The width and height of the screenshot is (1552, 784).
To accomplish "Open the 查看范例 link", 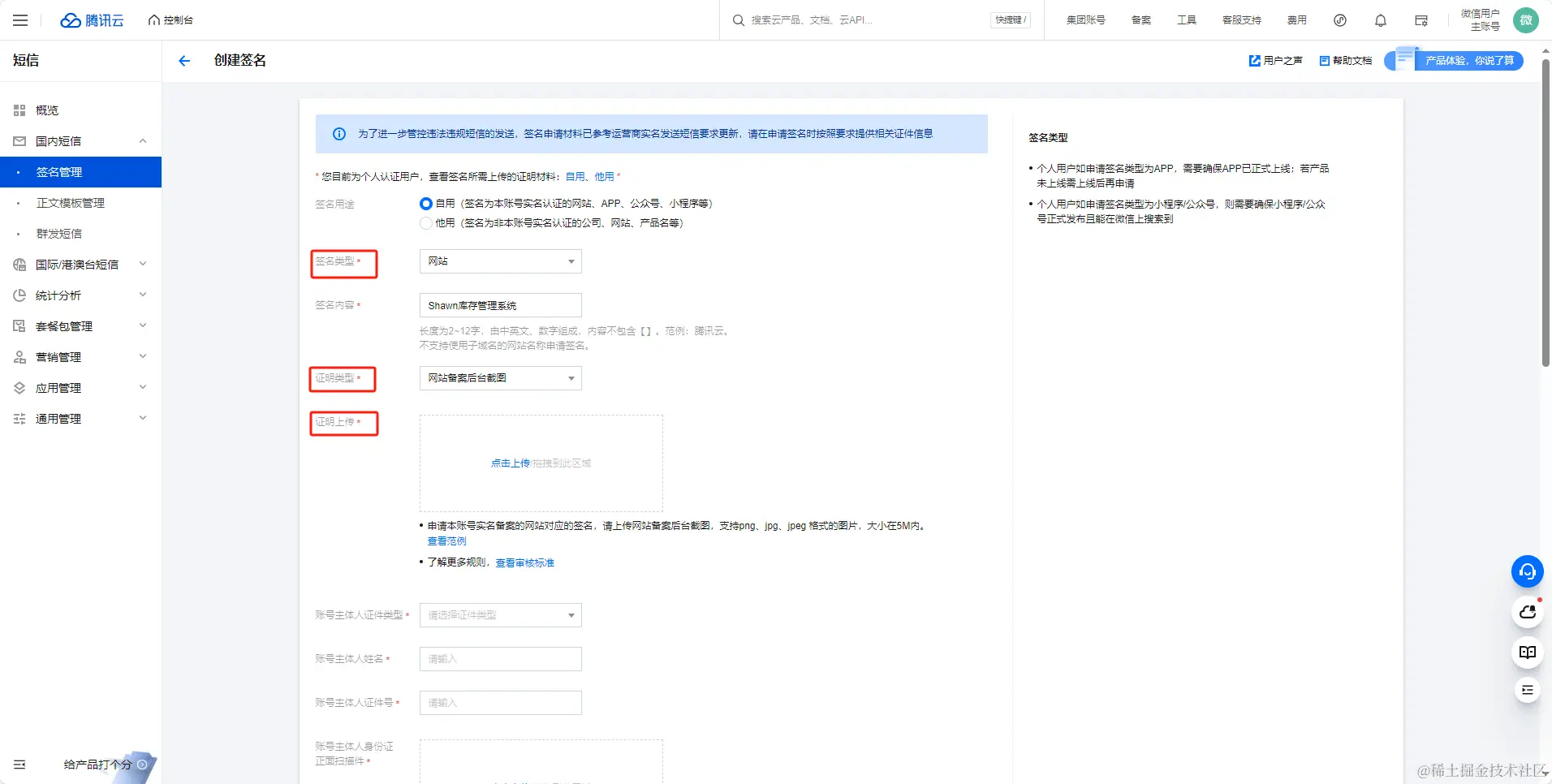I will [x=447, y=541].
